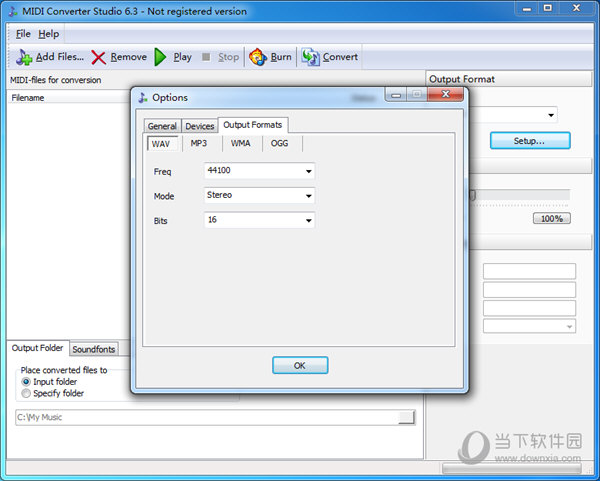Switch to the General tab
This screenshot has height=481, width=600.
(x=162, y=126)
